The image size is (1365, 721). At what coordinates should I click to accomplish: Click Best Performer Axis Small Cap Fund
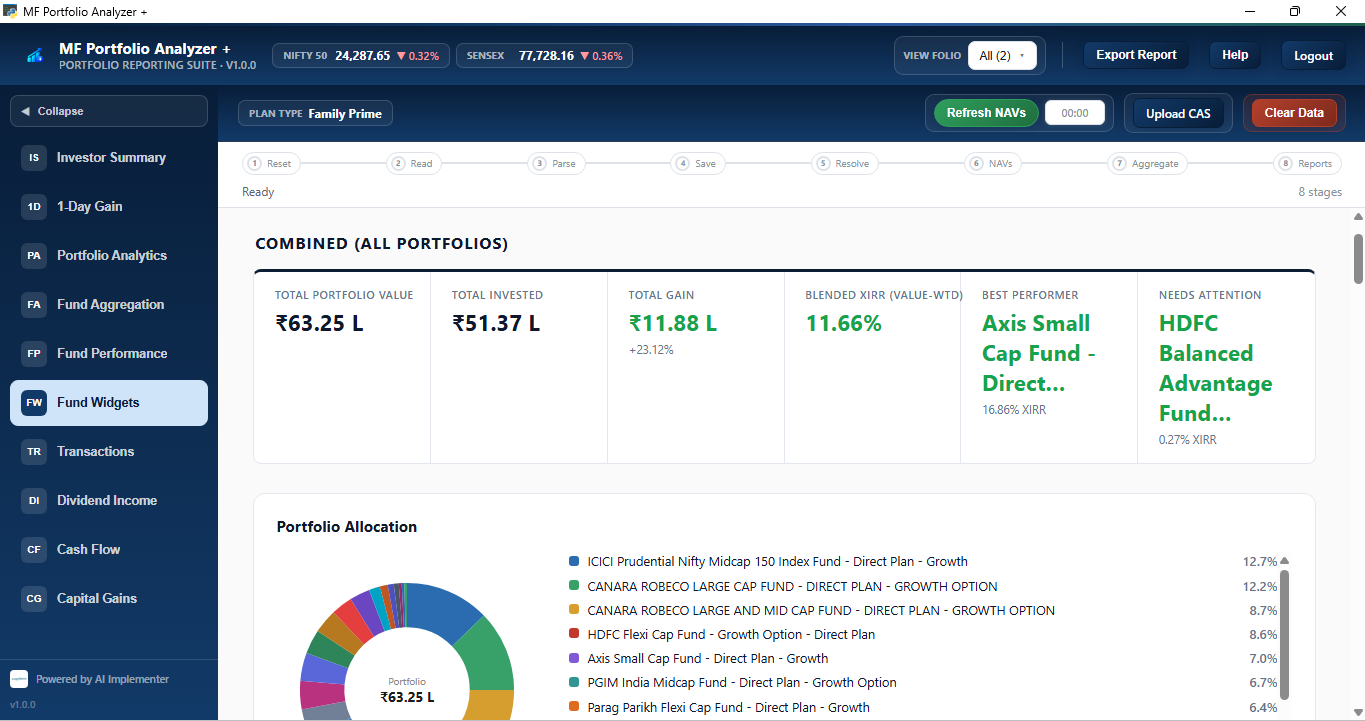(x=1038, y=354)
